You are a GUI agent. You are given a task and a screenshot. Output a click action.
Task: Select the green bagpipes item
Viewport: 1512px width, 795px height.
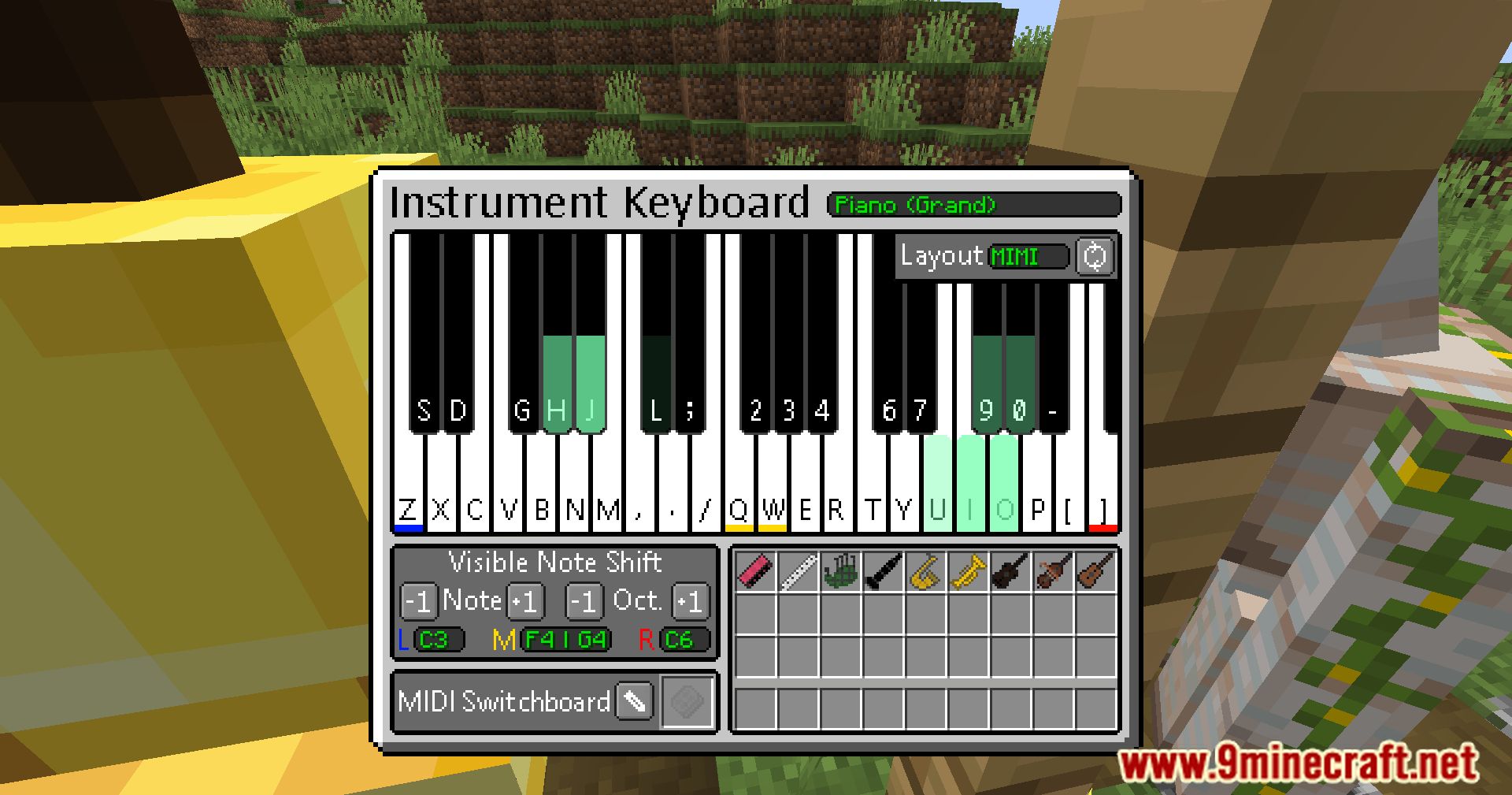(840, 571)
